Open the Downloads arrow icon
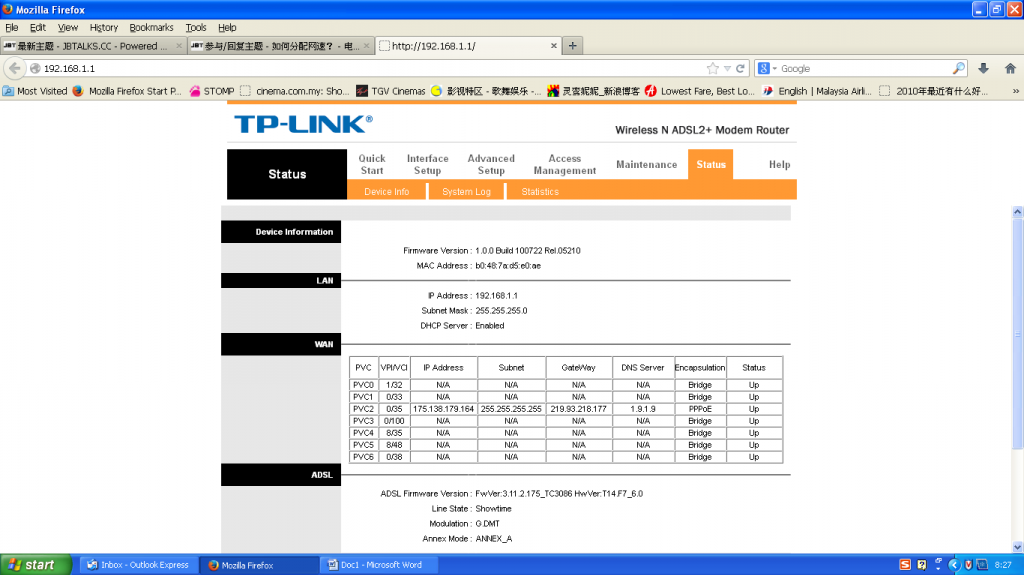Image resolution: width=1024 pixels, height=575 pixels. [983, 68]
